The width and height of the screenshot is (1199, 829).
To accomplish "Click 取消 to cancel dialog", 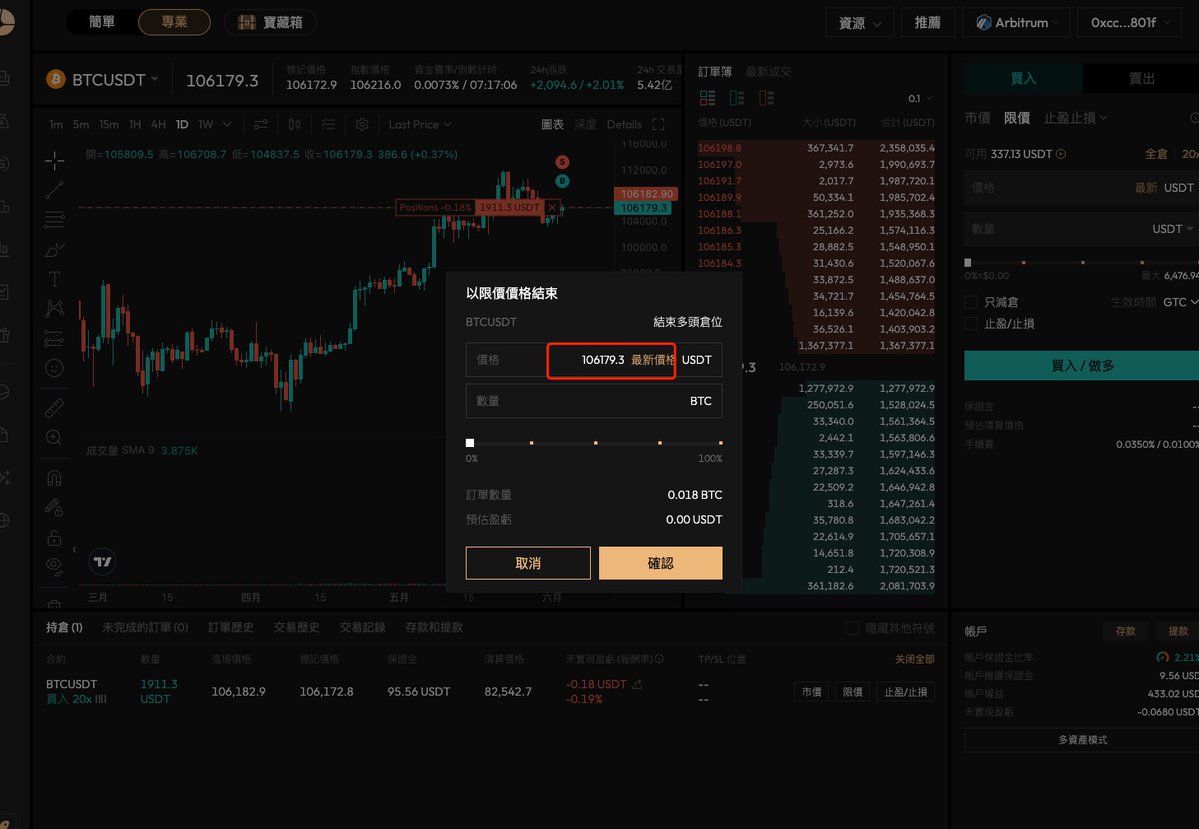I will click(528, 563).
